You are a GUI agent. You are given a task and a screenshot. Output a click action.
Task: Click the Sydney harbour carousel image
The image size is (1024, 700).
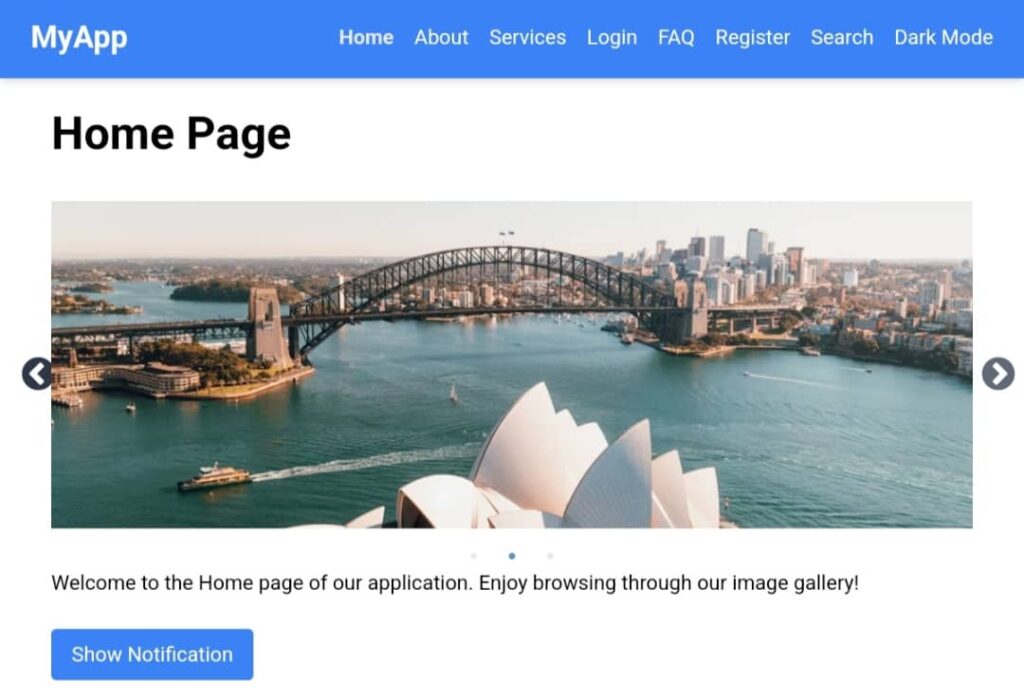pyautogui.click(x=512, y=365)
